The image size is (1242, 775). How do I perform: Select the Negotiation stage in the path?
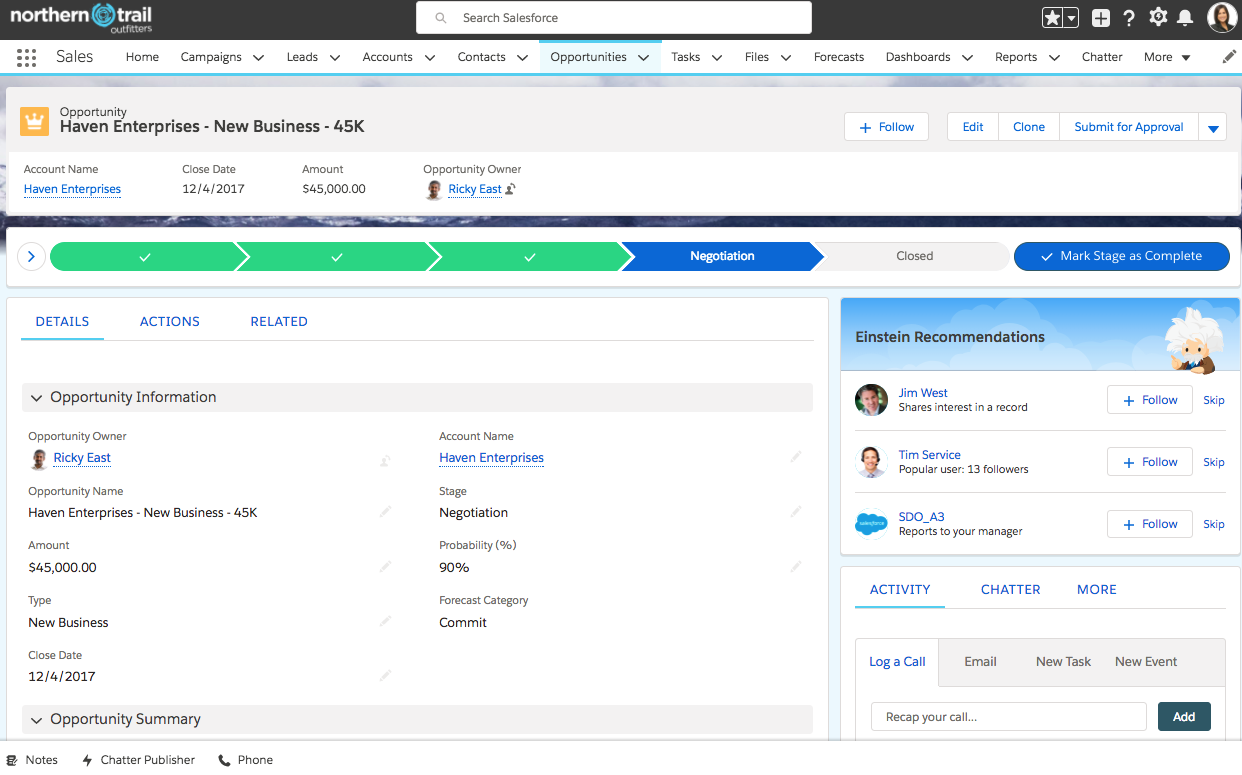tap(722, 256)
